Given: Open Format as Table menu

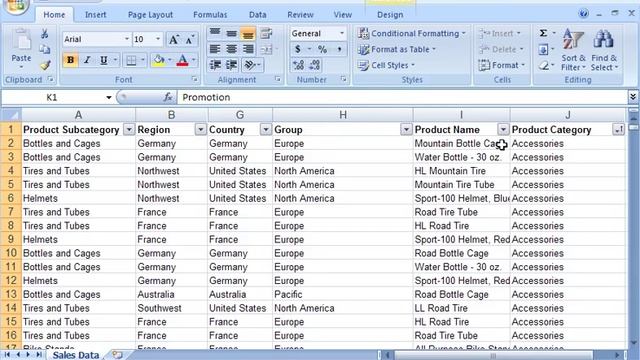Looking at the screenshot, I should [397, 49].
